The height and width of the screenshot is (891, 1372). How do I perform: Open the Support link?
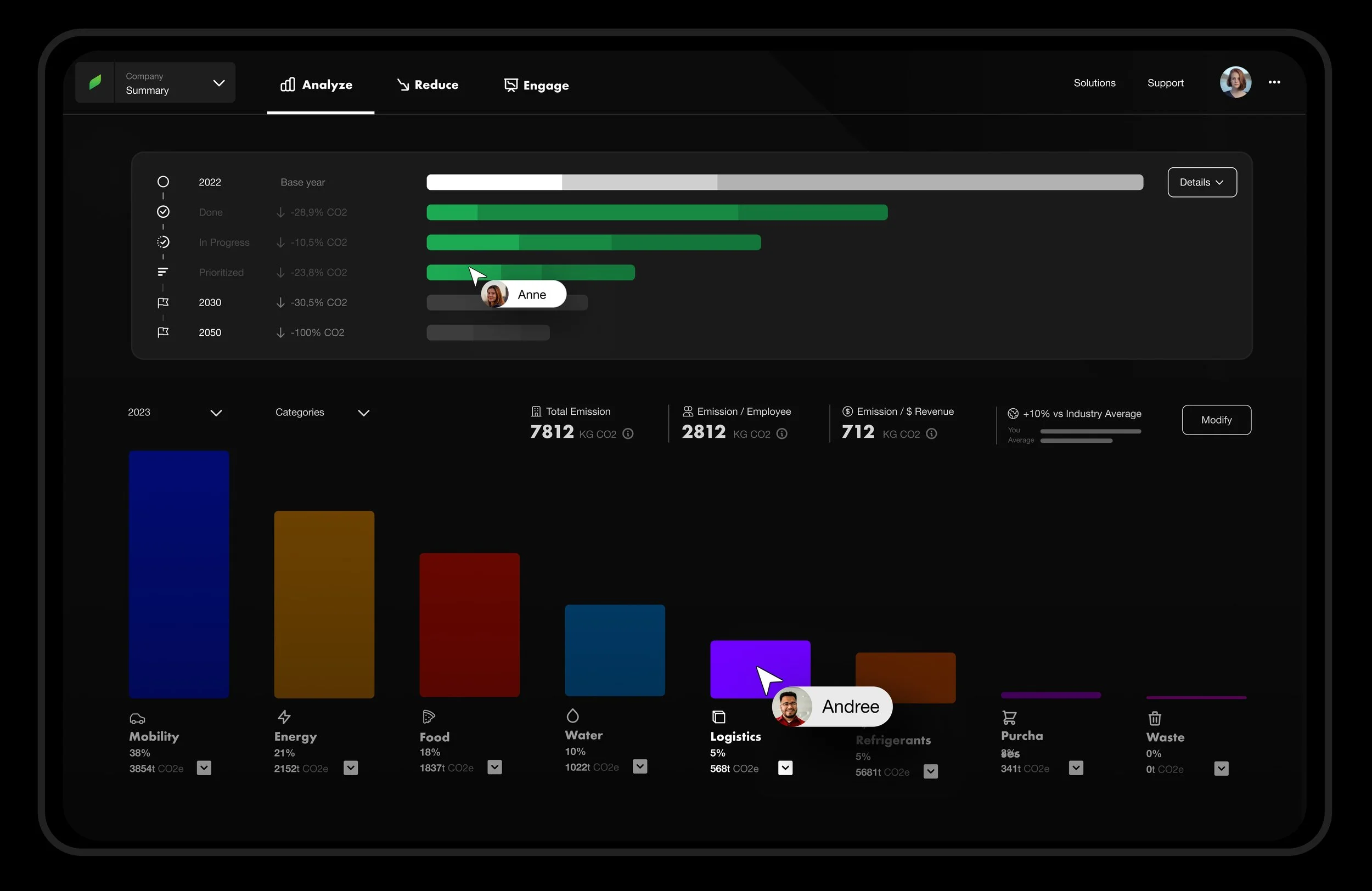[x=1165, y=83]
